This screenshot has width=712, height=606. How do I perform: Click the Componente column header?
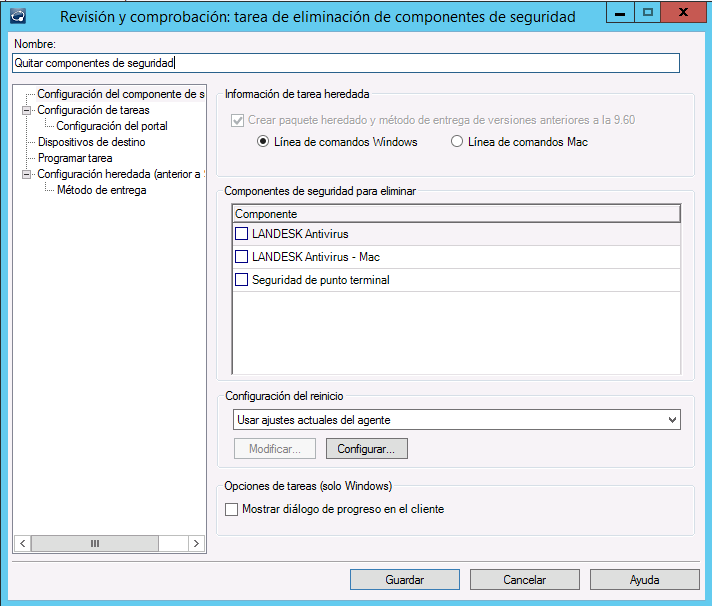click(456, 214)
